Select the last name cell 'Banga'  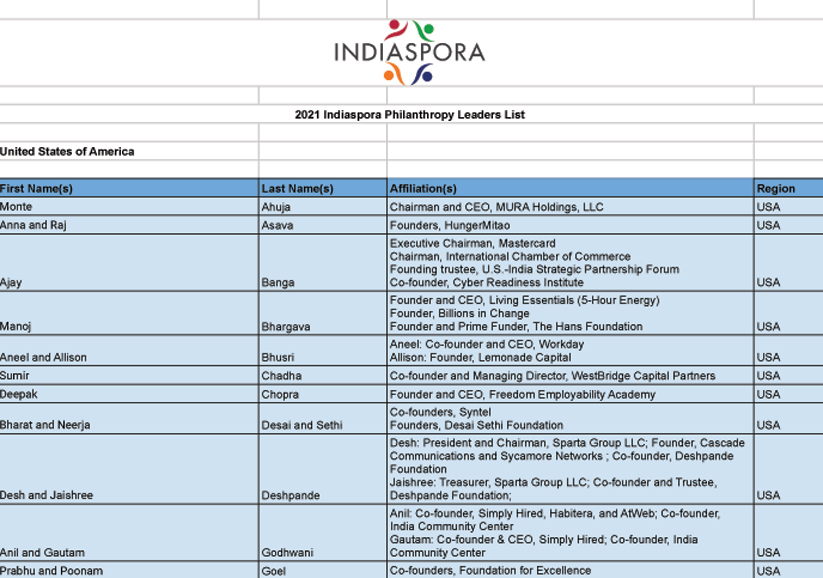click(323, 263)
